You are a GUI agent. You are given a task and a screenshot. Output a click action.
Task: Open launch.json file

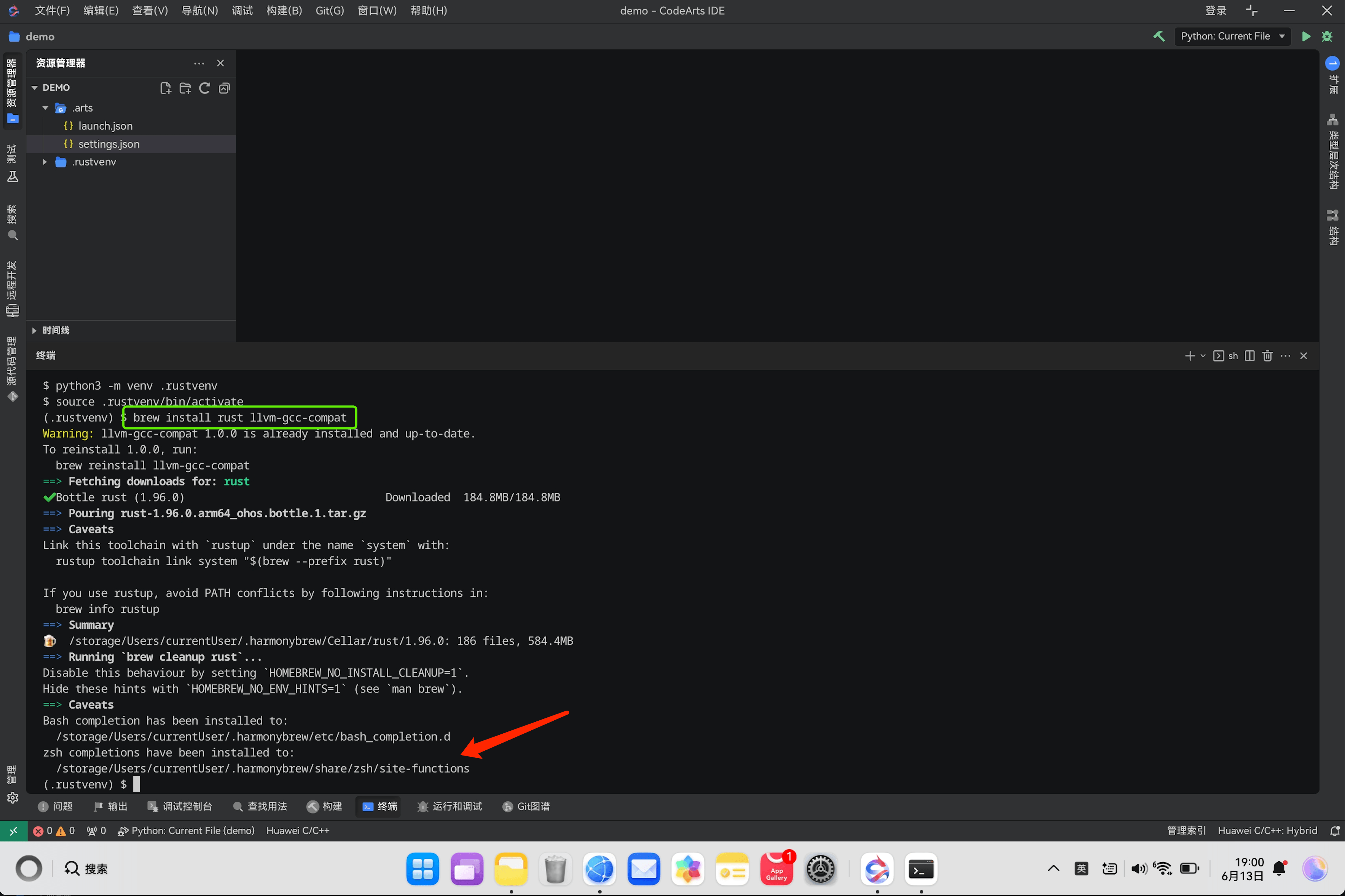(x=105, y=126)
